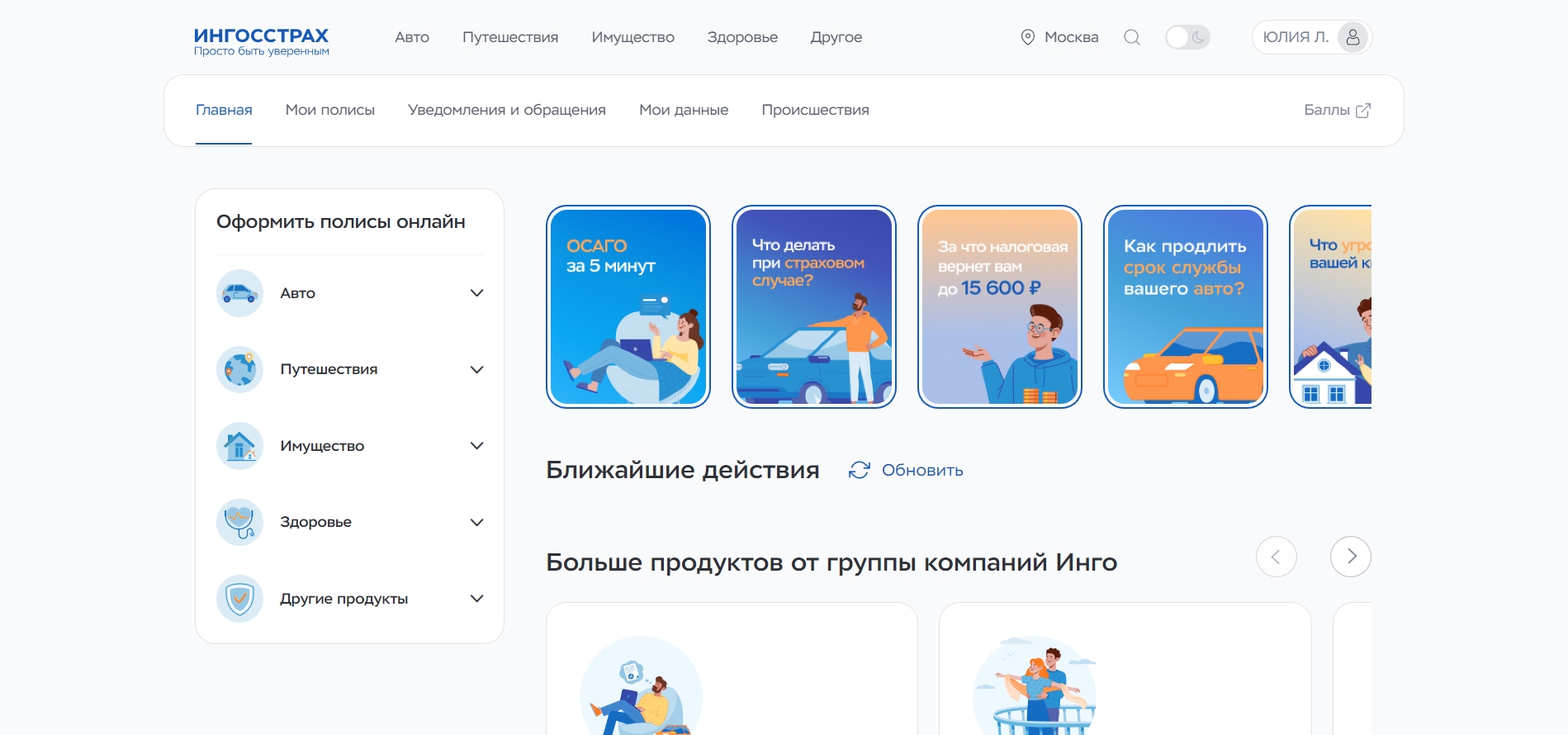Expand the Путешествия section chevron
This screenshot has height=735, width=1568.
[476, 369]
